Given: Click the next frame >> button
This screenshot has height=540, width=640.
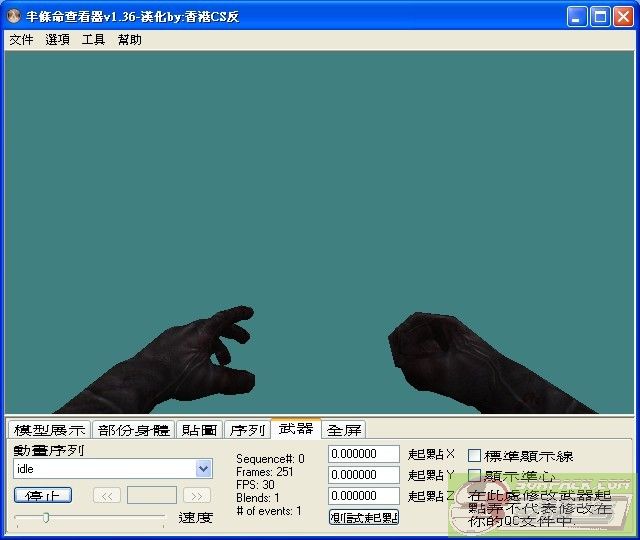Looking at the screenshot, I should coord(197,495).
